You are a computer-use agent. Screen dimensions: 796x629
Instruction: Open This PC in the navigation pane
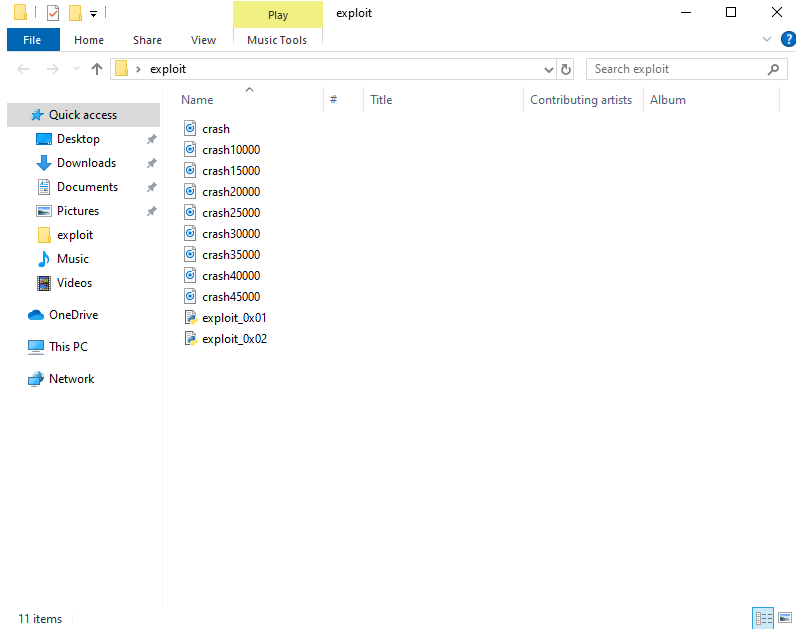(68, 347)
